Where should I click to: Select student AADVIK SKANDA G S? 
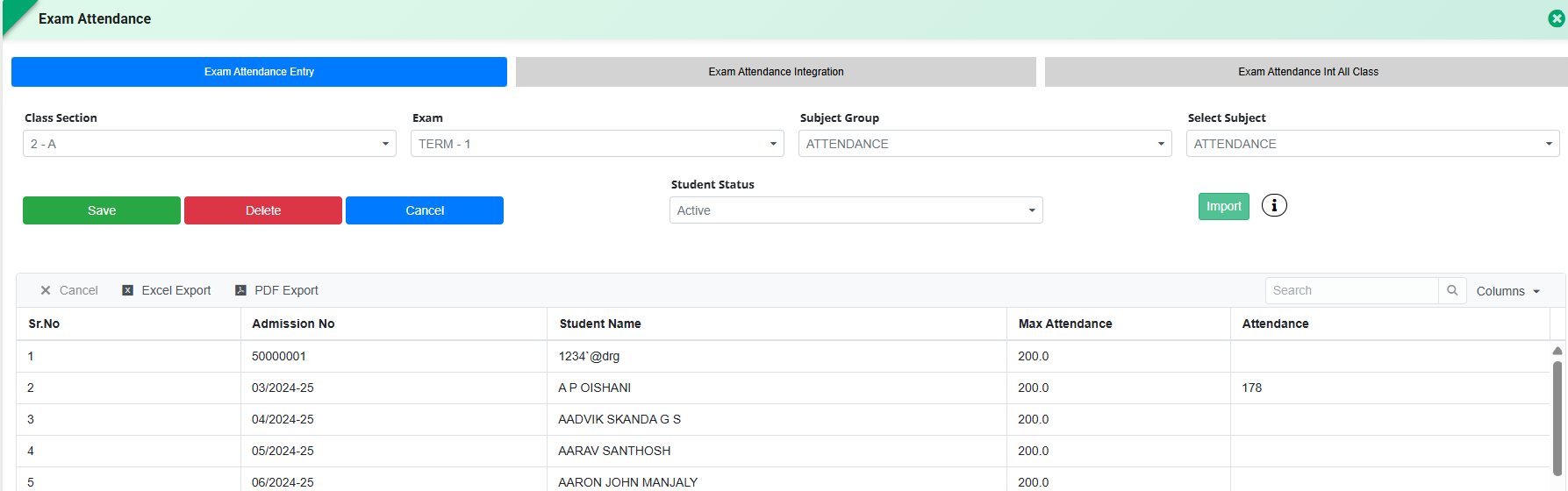pyautogui.click(x=619, y=419)
